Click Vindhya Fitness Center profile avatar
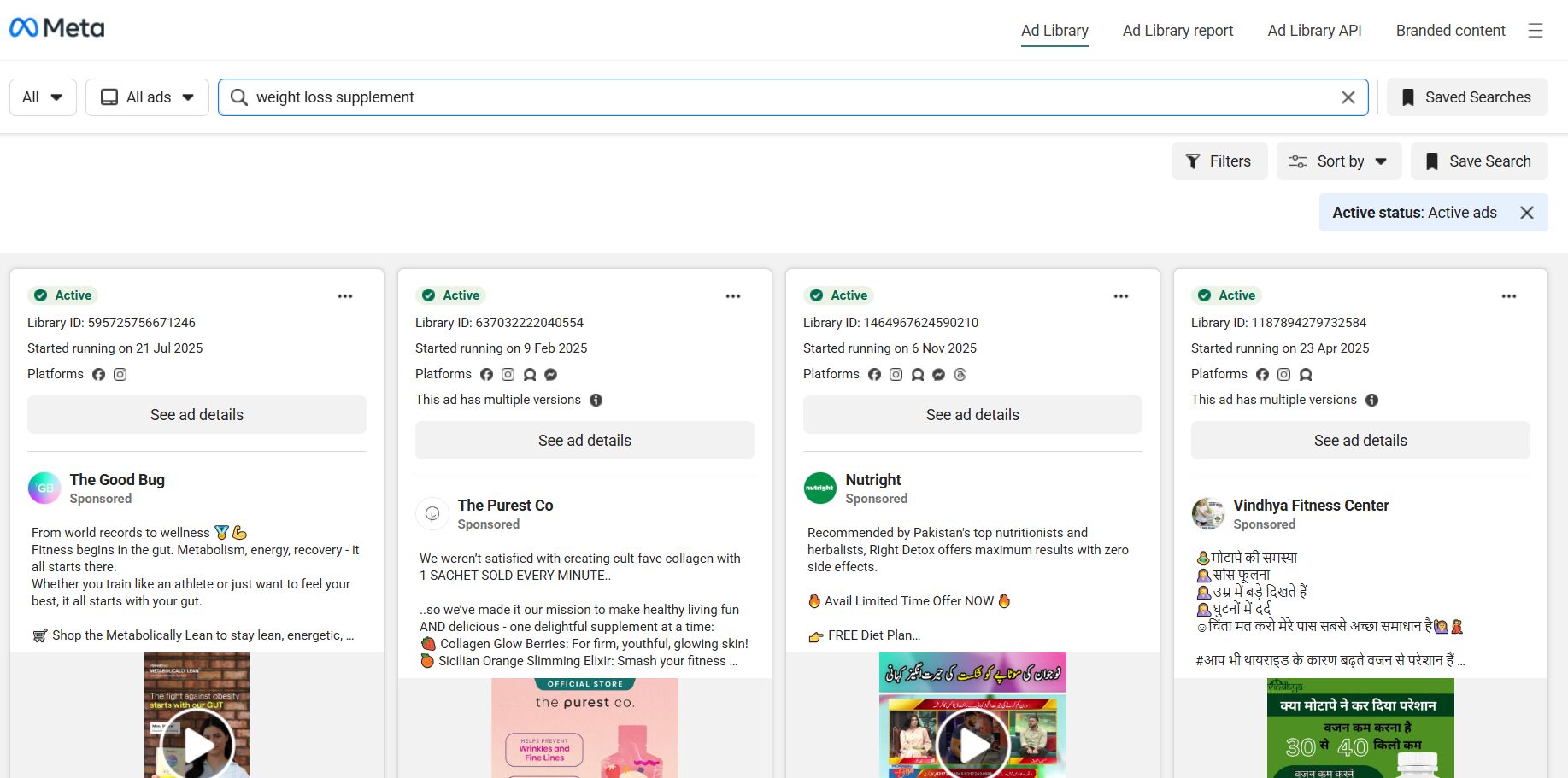The height and width of the screenshot is (778, 1568). point(1208,514)
